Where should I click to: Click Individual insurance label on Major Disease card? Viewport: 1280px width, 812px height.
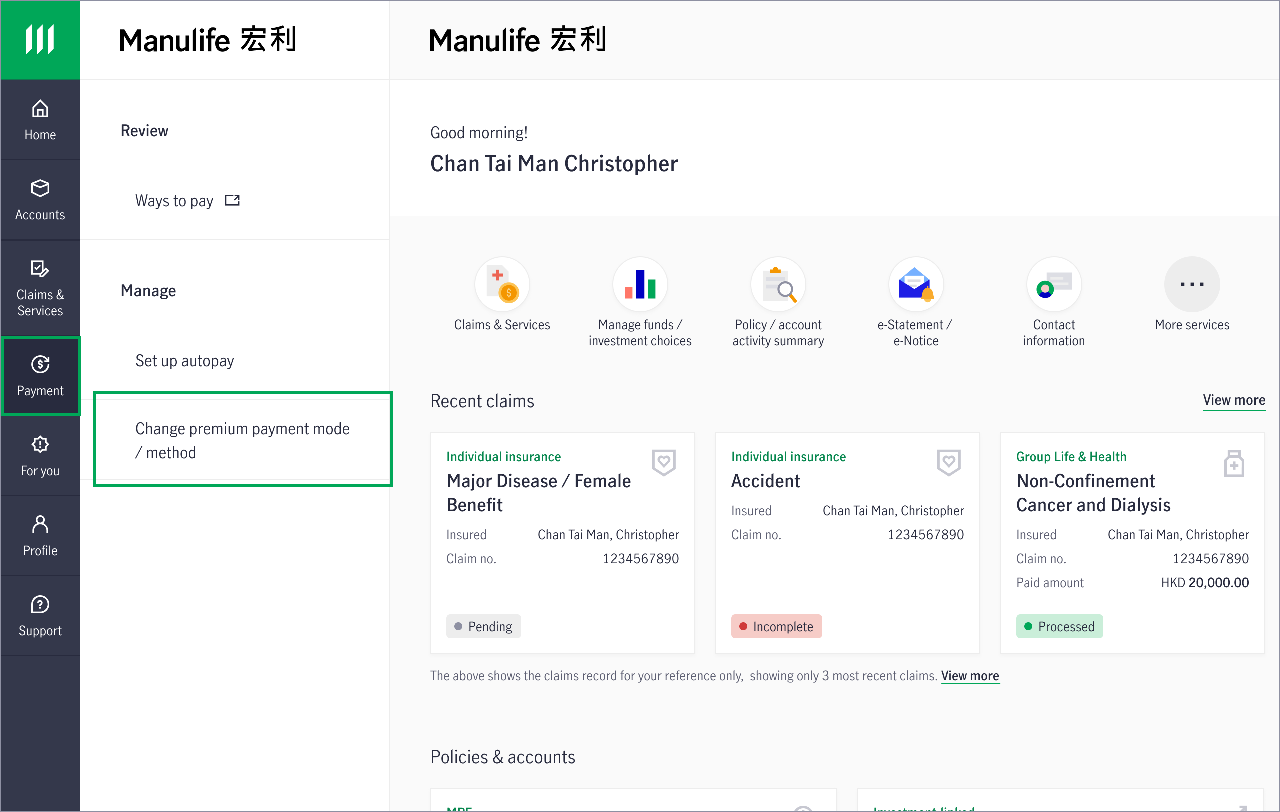pos(503,457)
